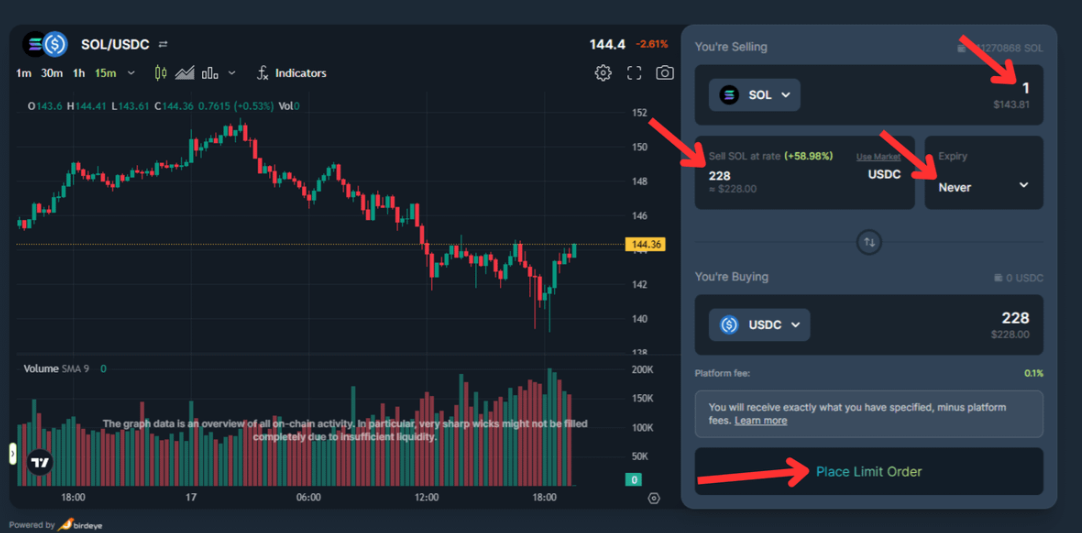Select the 15m timeframe
This screenshot has height=533, width=1082.
[x=106, y=73]
